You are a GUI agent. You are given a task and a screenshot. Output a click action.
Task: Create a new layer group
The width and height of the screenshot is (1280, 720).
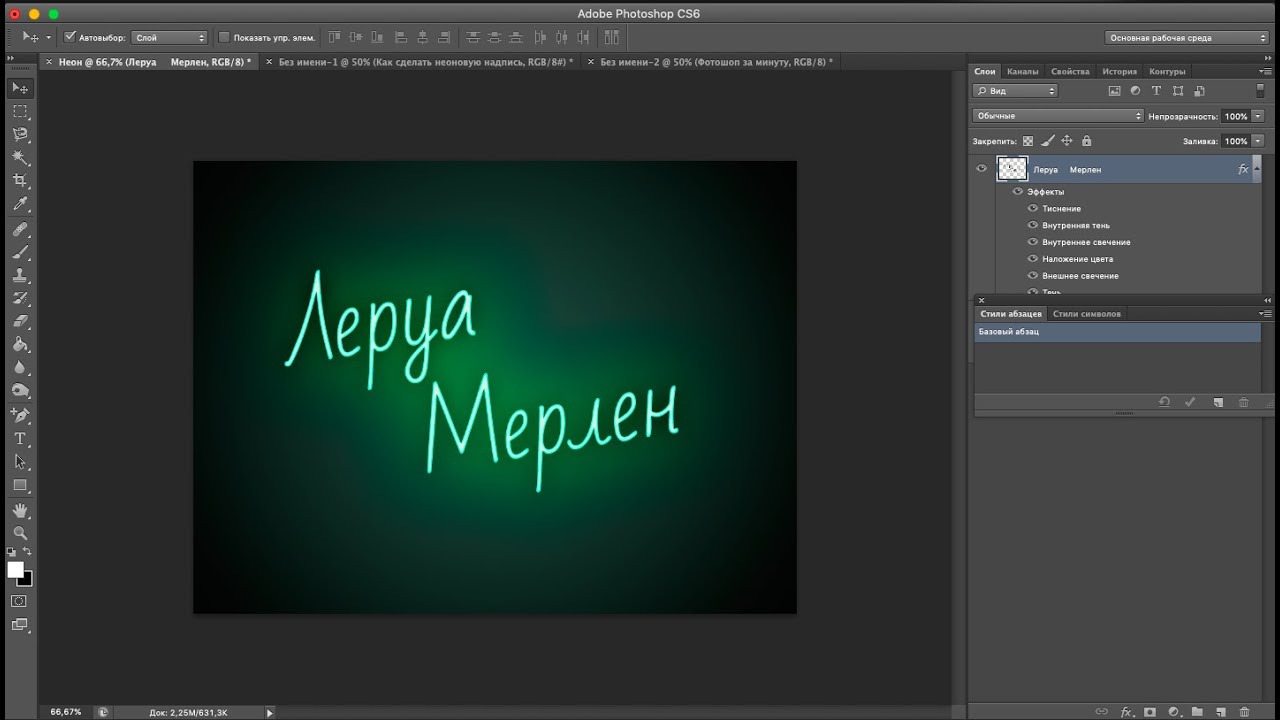(x=1197, y=712)
